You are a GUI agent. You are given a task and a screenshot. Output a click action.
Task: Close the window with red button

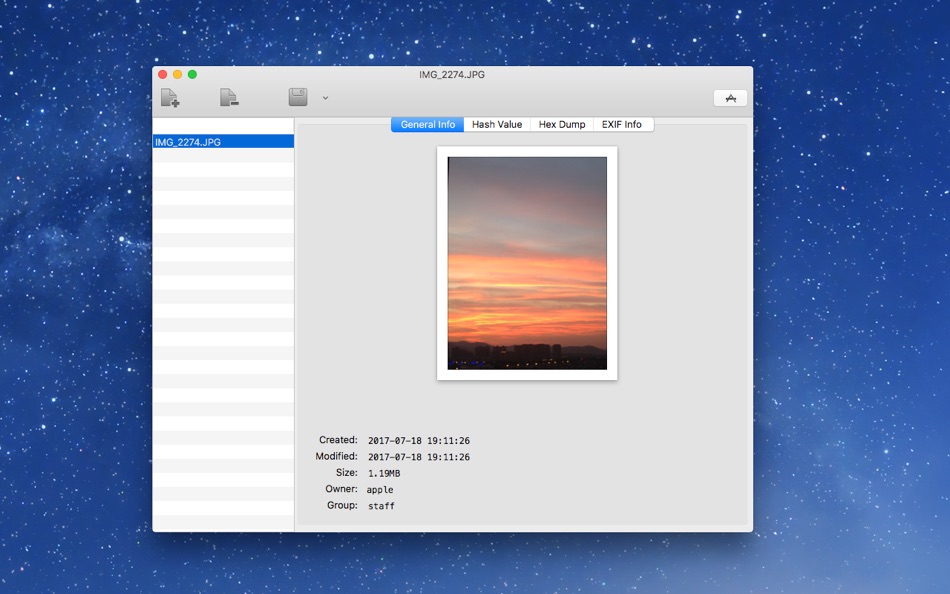(162, 75)
